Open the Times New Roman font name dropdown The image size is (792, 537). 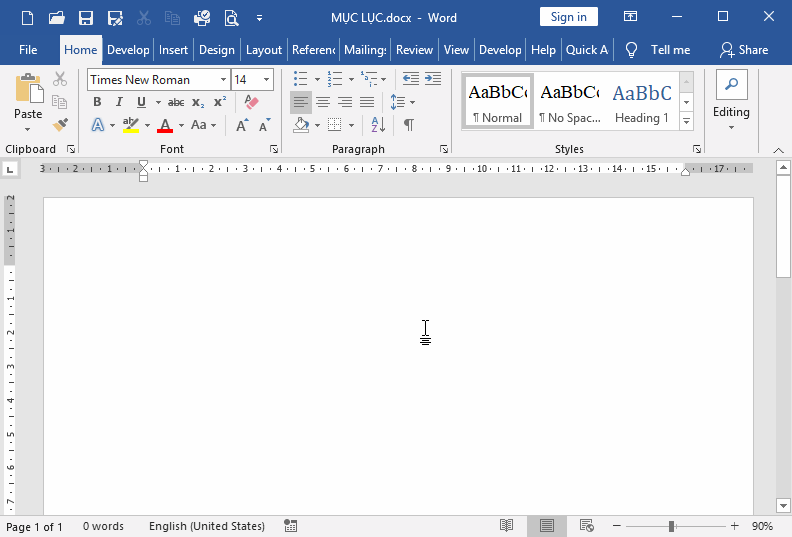(x=223, y=80)
